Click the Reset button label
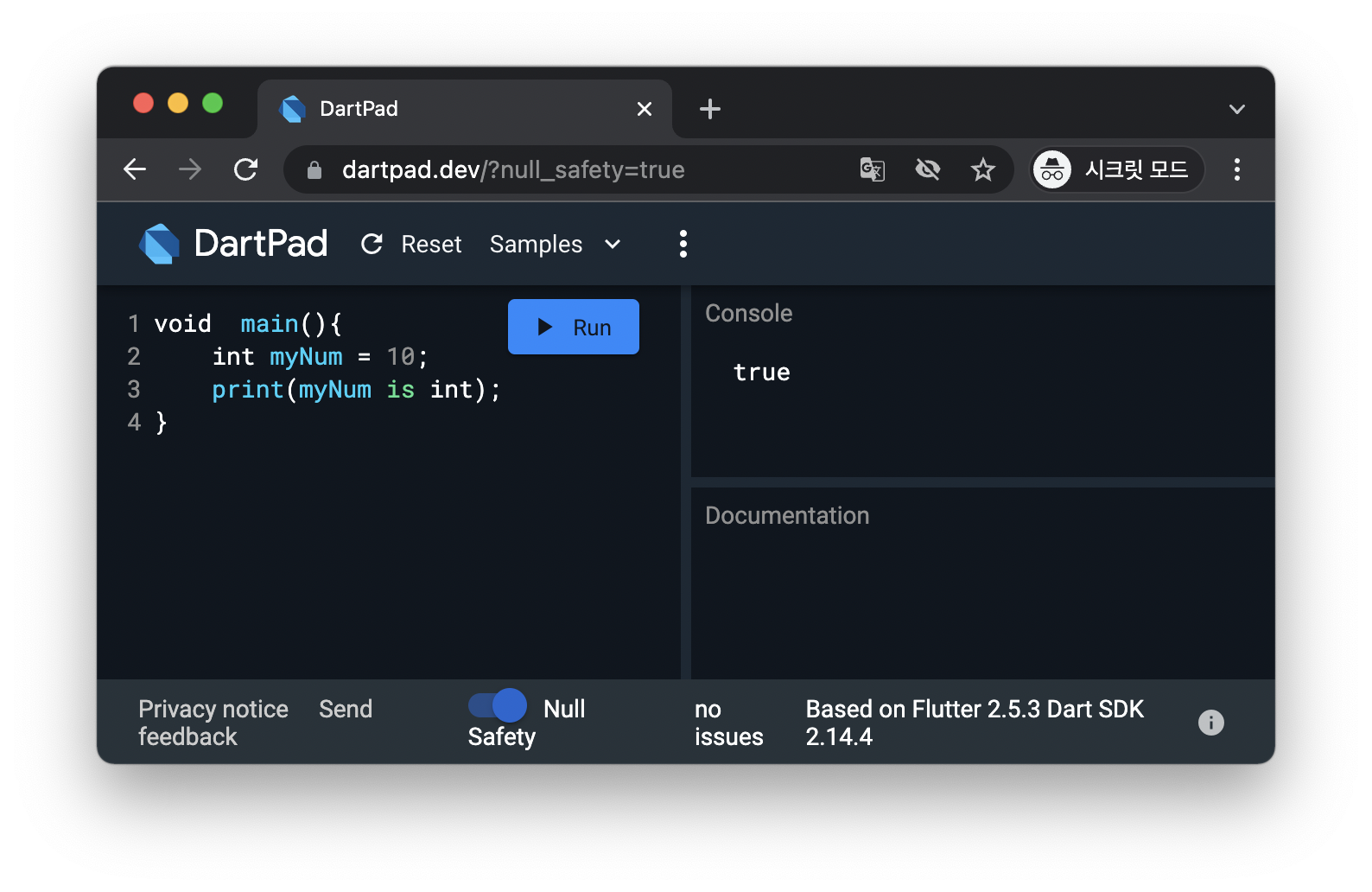This screenshot has width=1372, height=892. [x=431, y=245]
